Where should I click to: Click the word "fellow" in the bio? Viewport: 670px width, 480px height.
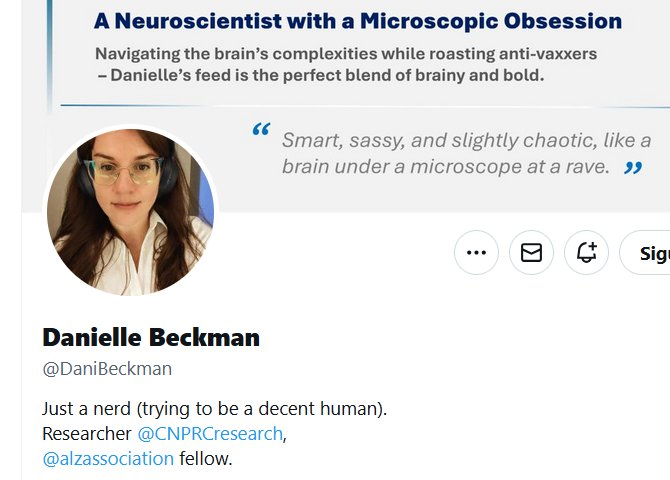click(x=205, y=459)
